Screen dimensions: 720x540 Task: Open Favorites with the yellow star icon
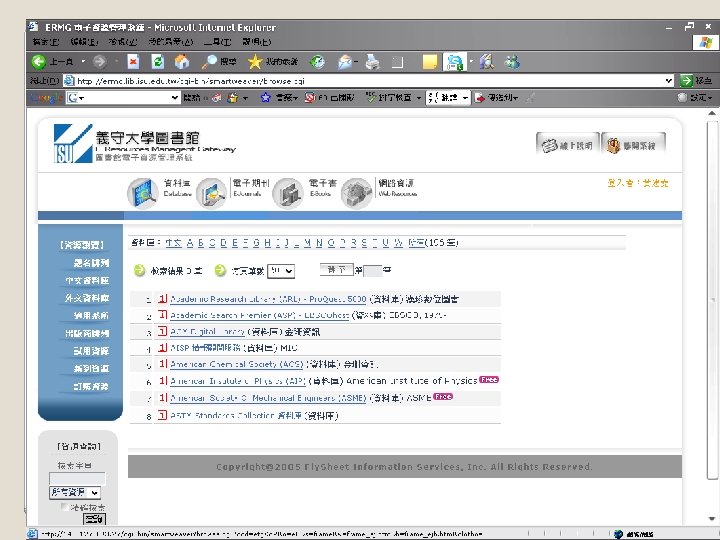point(255,62)
